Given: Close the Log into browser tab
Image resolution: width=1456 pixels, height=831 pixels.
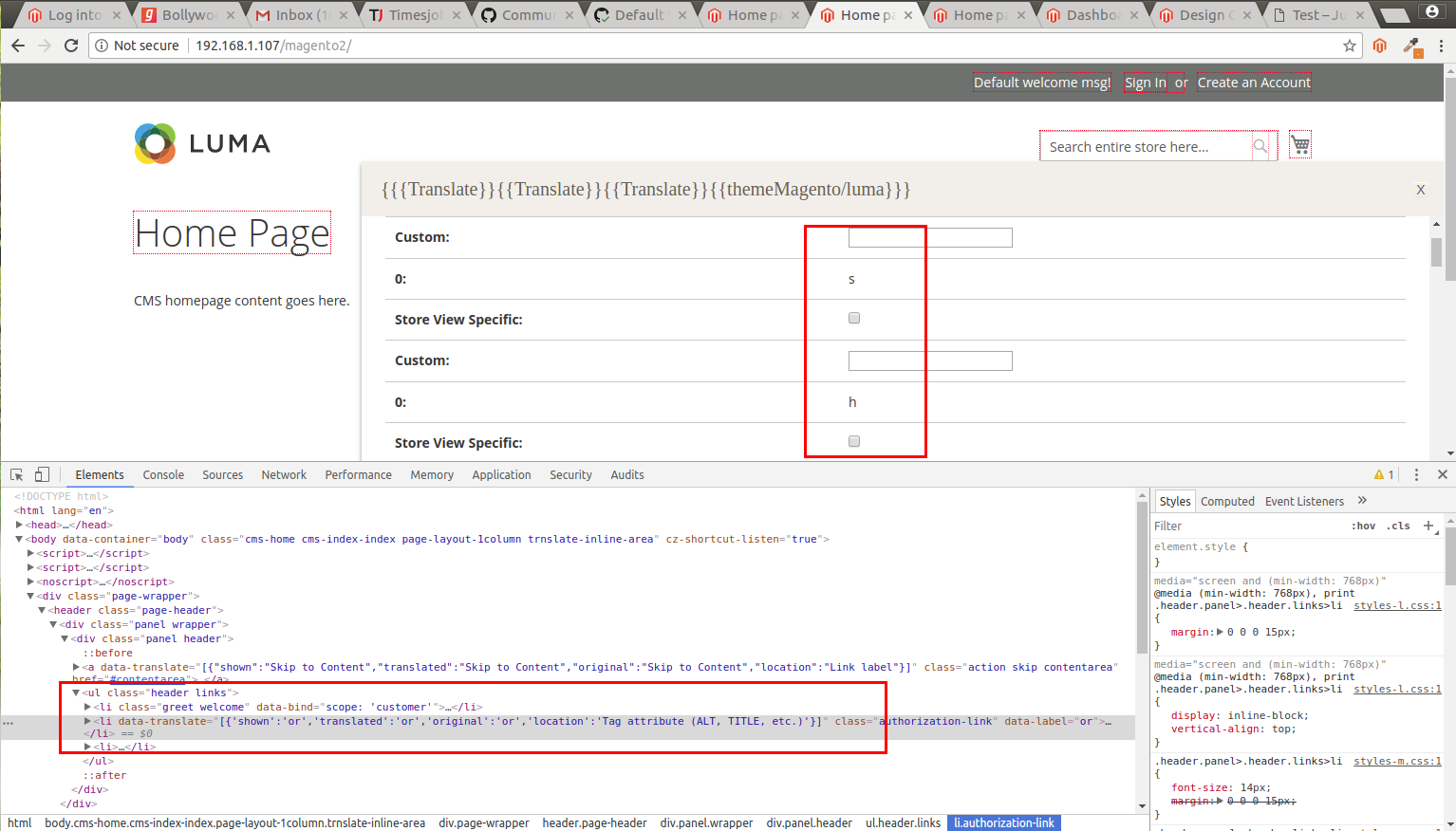Looking at the screenshot, I should click(117, 15).
